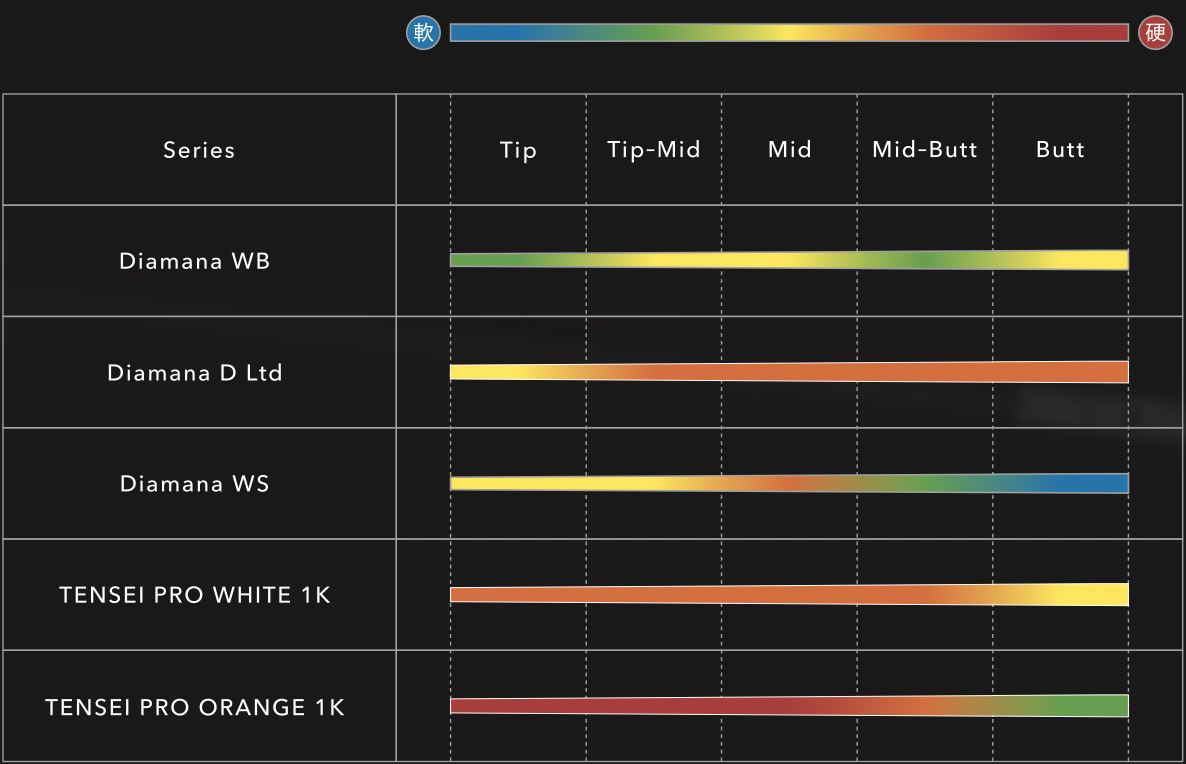Click the soft-to-hard gradient legend bar
The image size is (1186, 764).
789,33
